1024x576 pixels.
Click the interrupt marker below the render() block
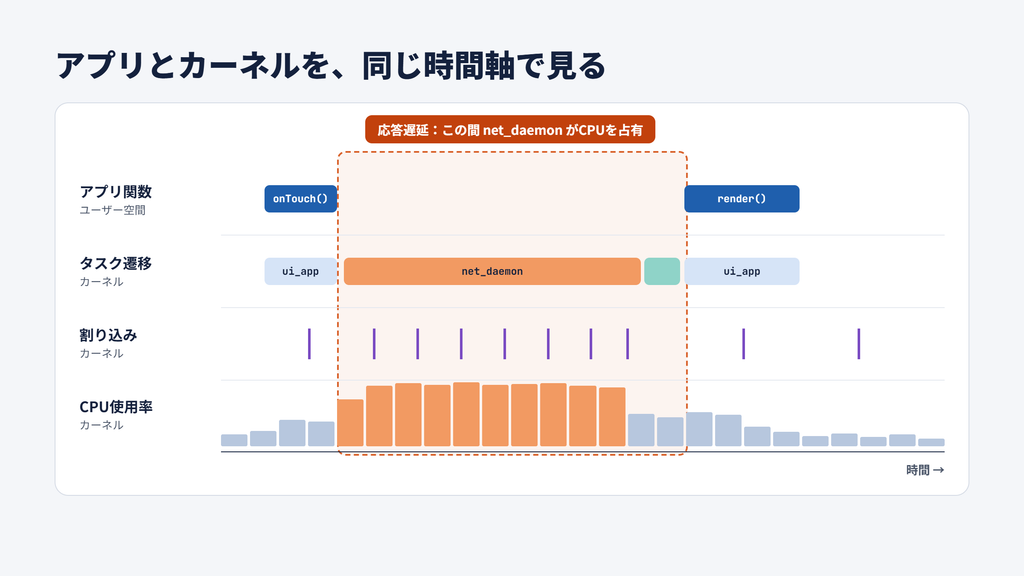click(x=743, y=344)
